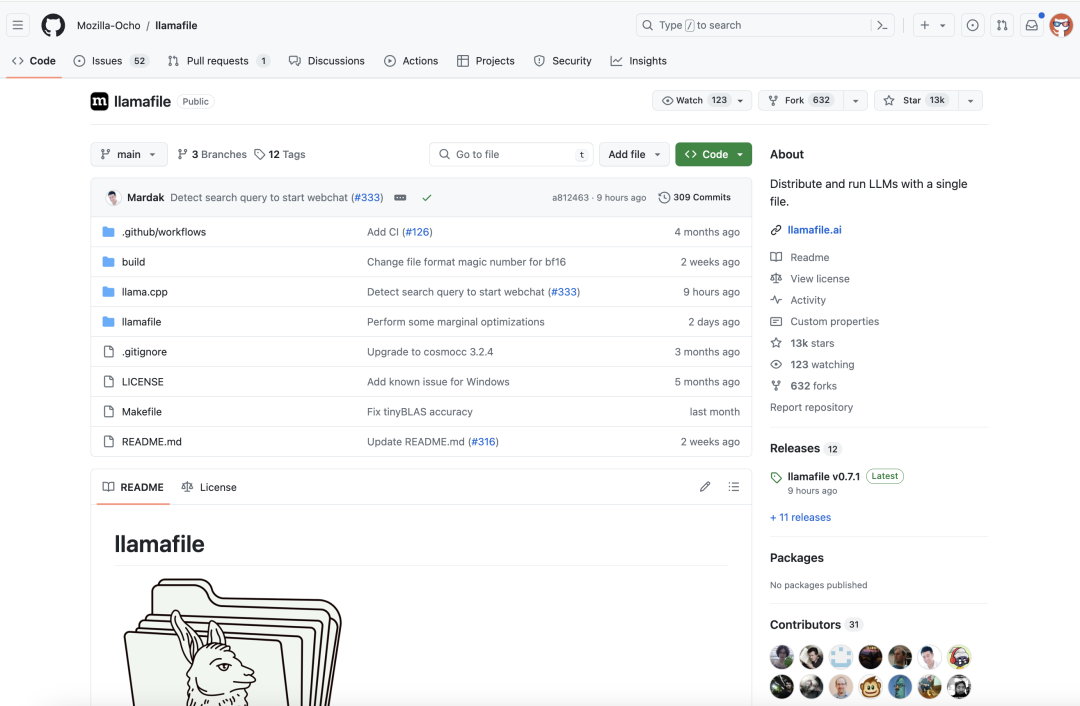
Task: Open the build folder
Action: pyautogui.click(x=134, y=262)
